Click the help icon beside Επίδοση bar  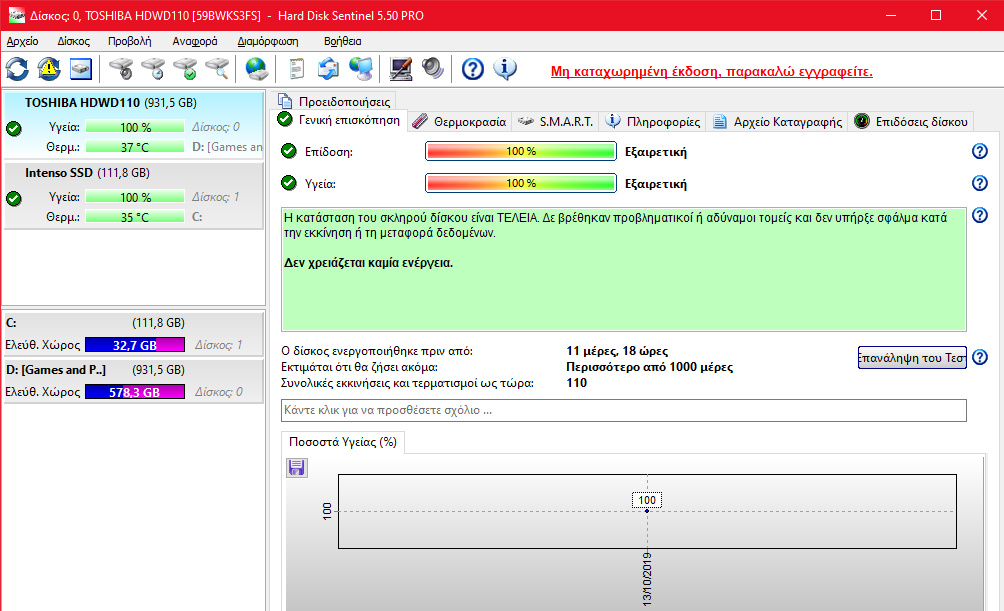(980, 151)
